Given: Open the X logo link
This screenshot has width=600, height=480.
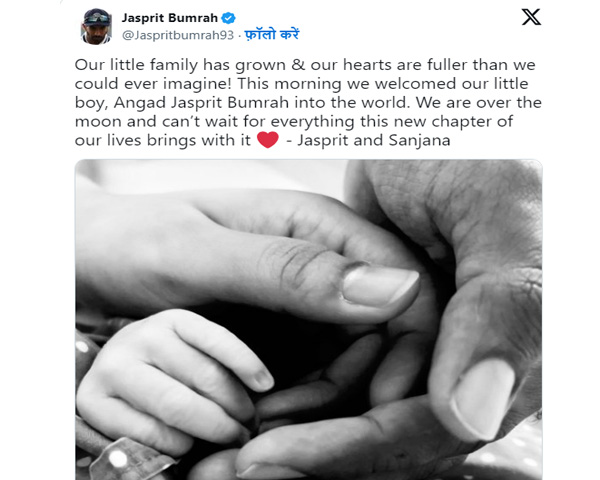Looking at the screenshot, I should coord(531,17).
